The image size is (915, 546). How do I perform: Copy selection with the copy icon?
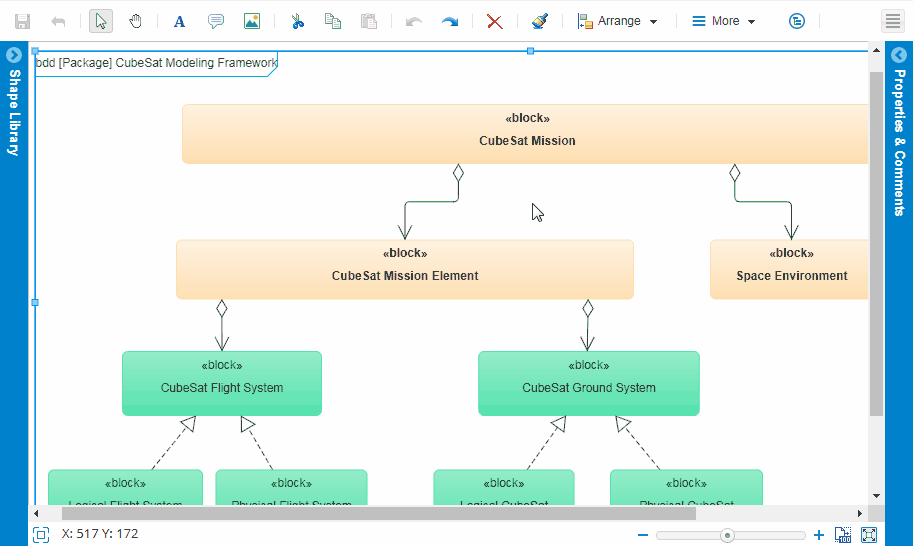point(333,22)
